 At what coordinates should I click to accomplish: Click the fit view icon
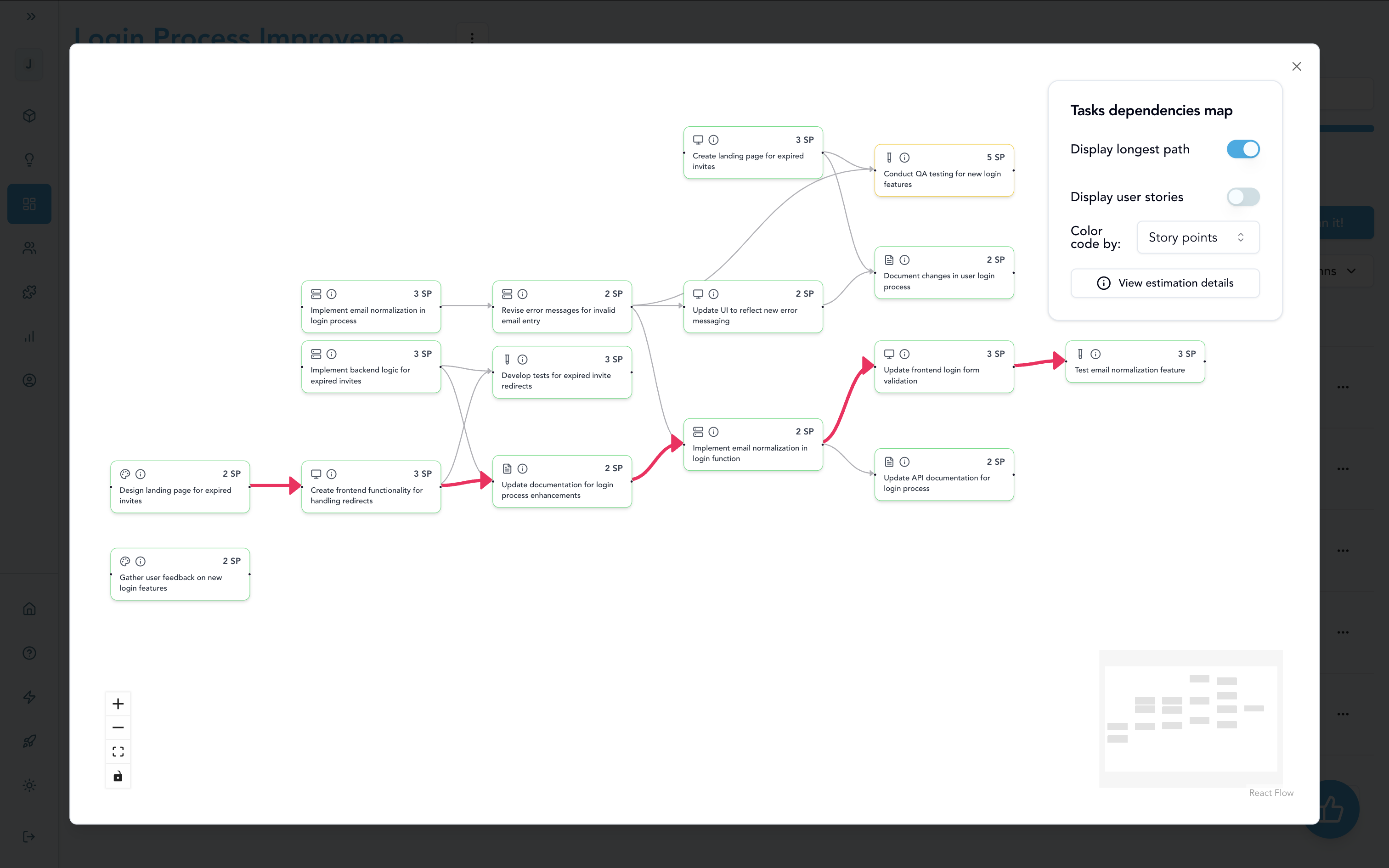[118, 752]
